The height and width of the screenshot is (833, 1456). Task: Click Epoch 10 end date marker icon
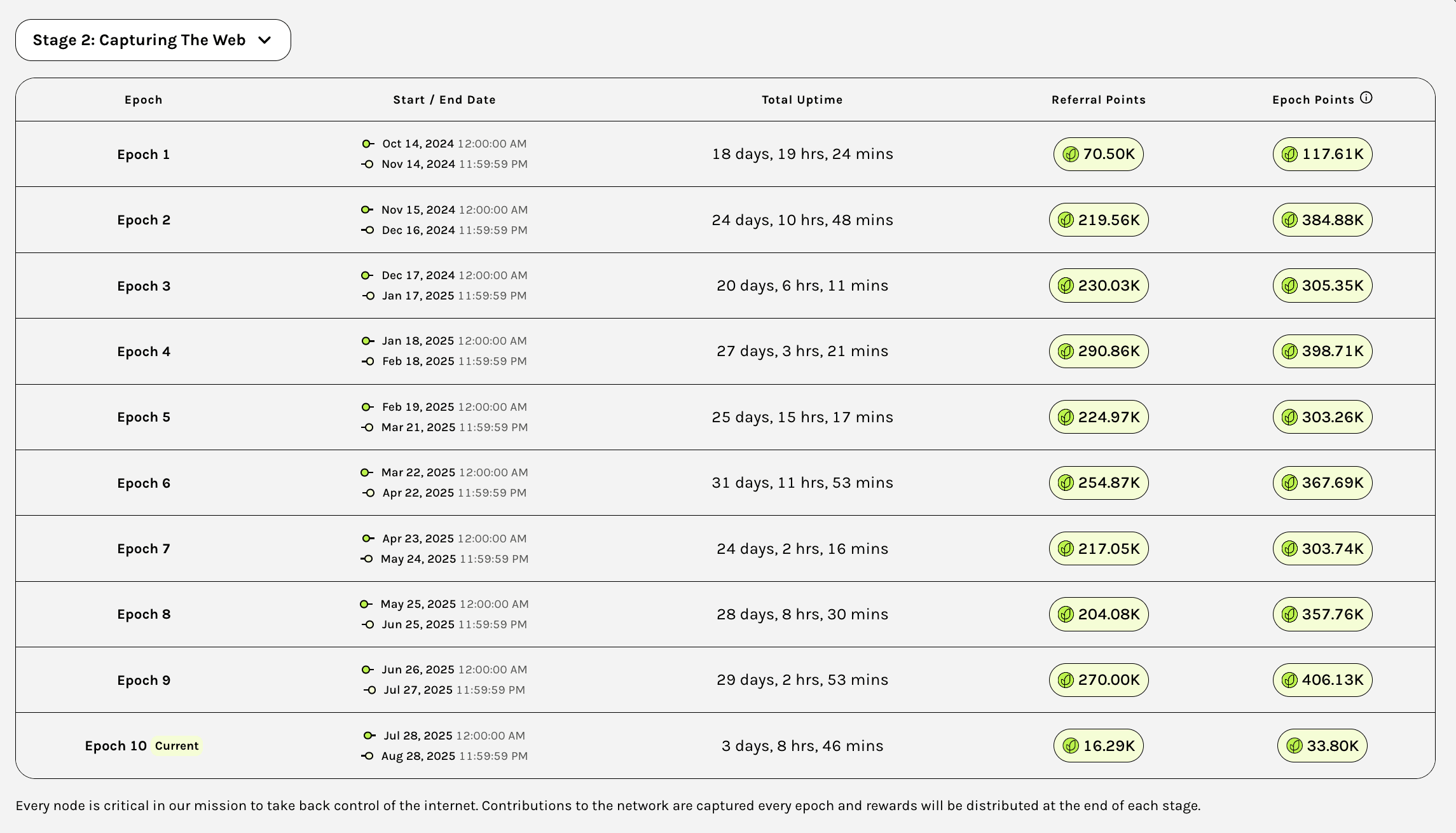click(367, 756)
